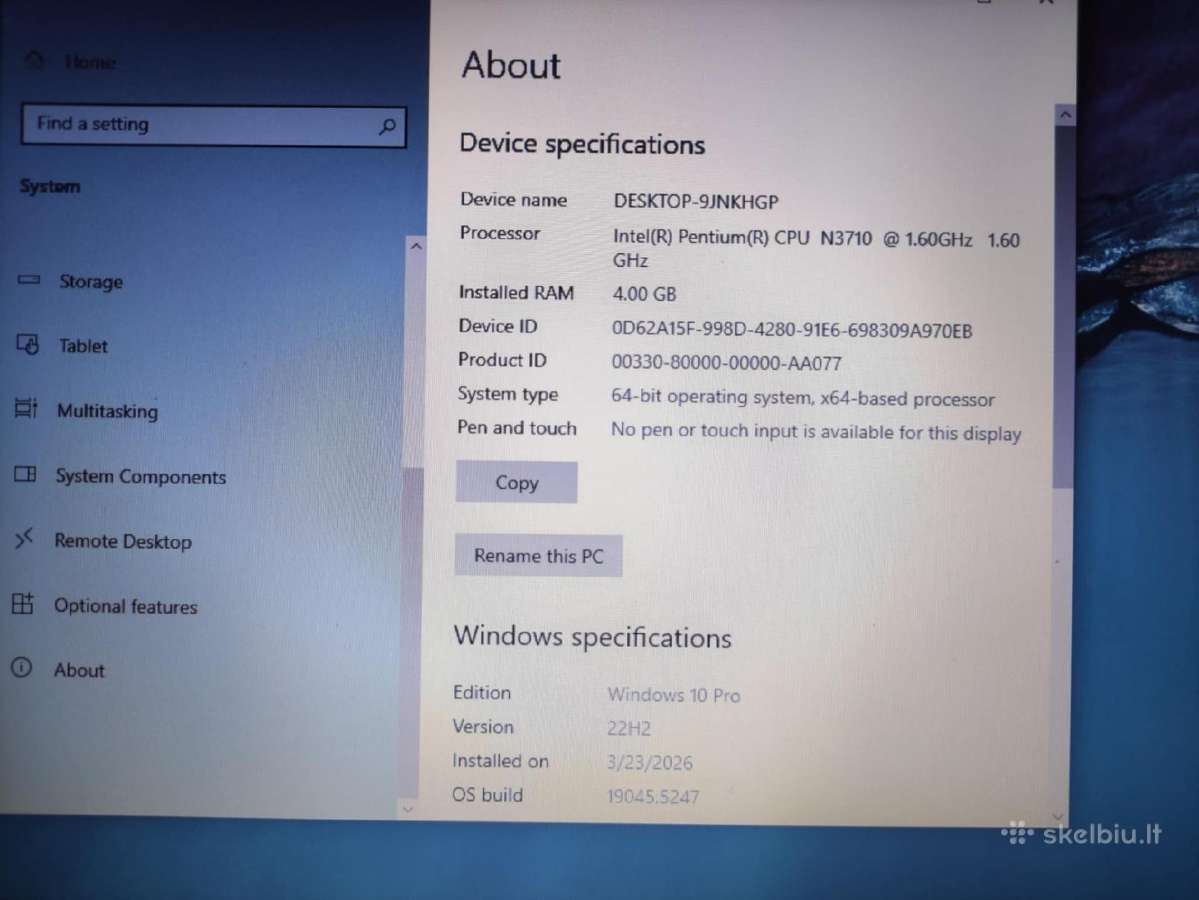Screen dimensions: 1199x900
Task: Click OS build value 19045.5247
Action: (652, 797)
